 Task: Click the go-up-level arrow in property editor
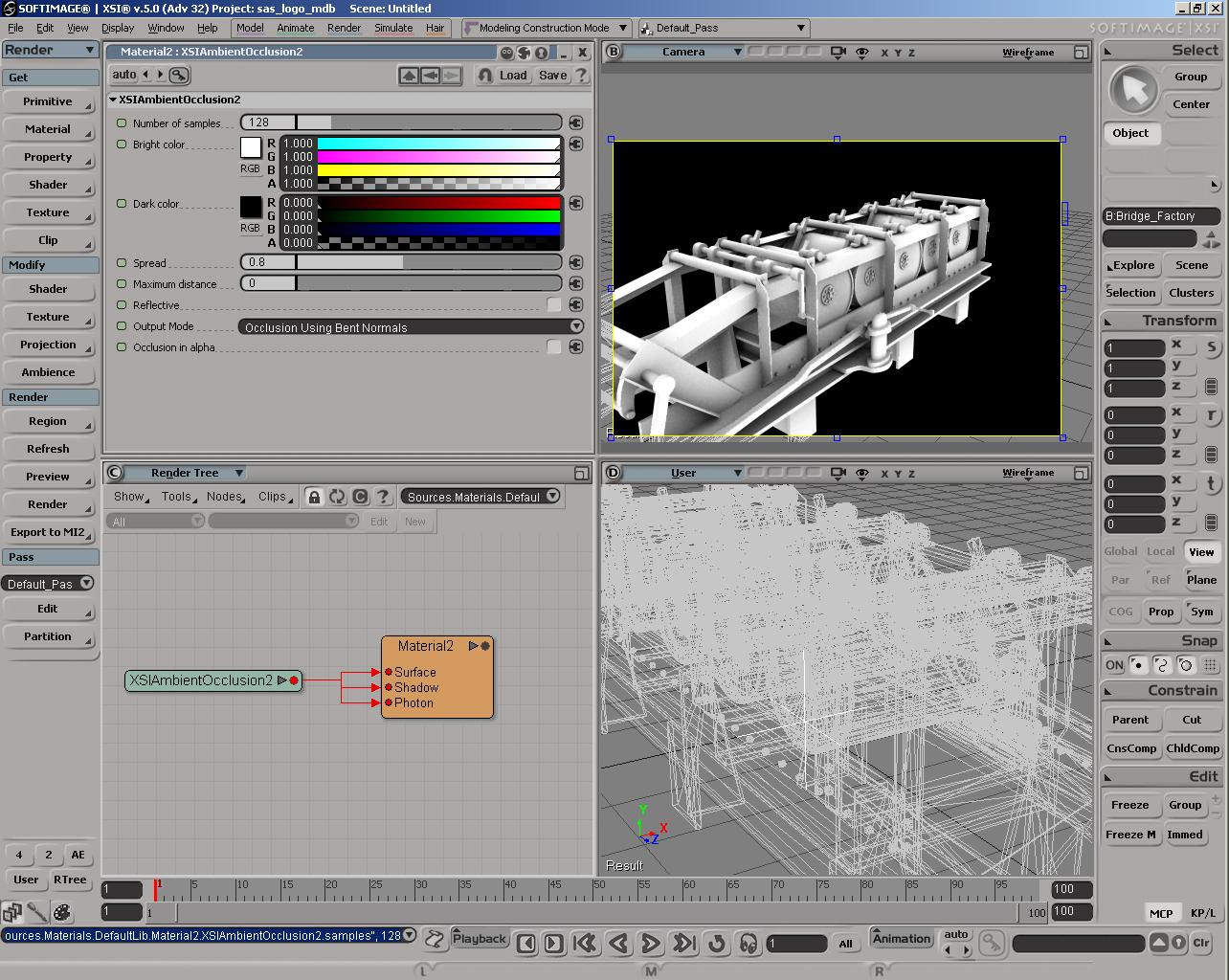(409, 76)
